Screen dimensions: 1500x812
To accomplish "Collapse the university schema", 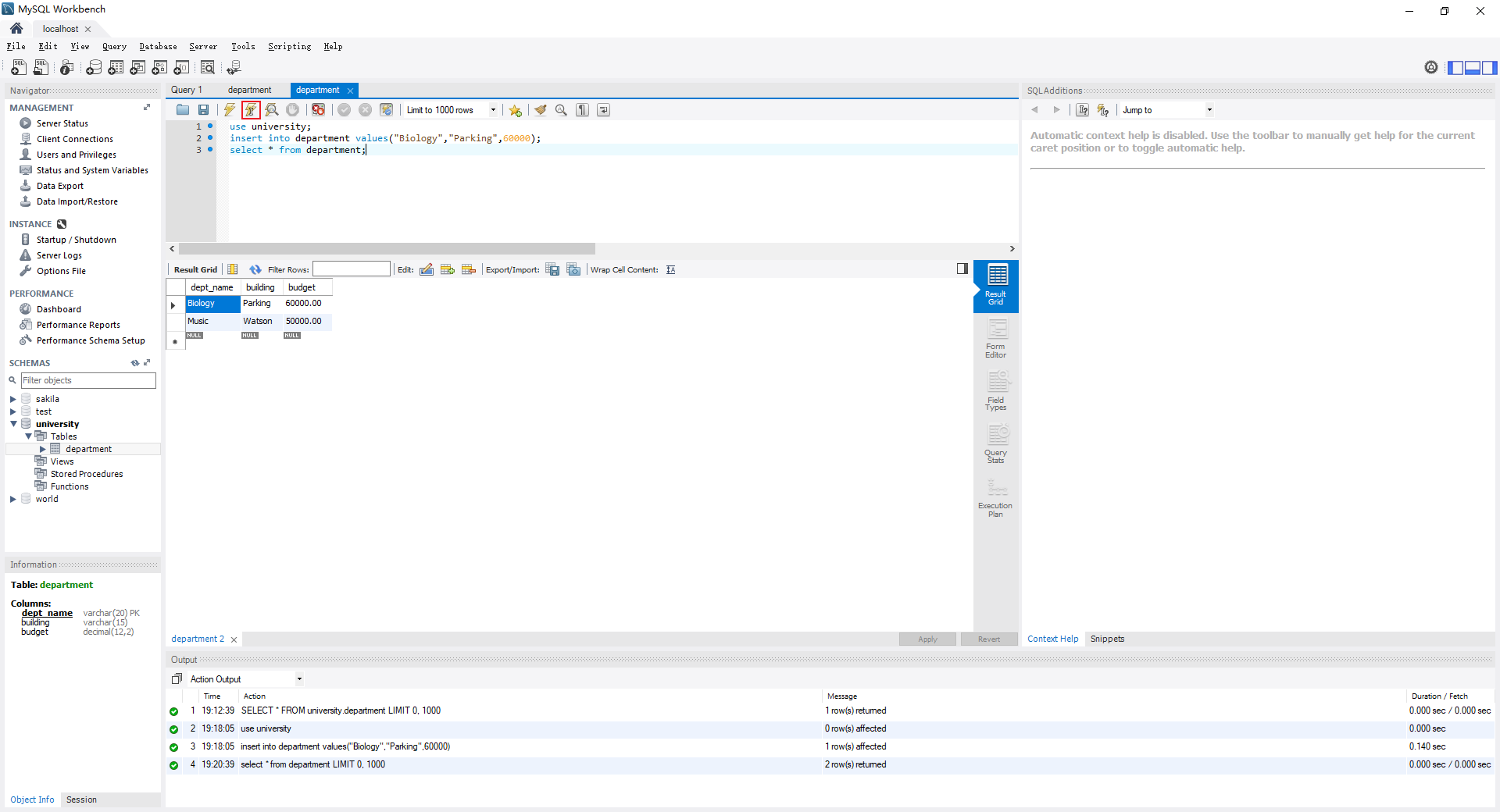I will click(x=13, y=424).
